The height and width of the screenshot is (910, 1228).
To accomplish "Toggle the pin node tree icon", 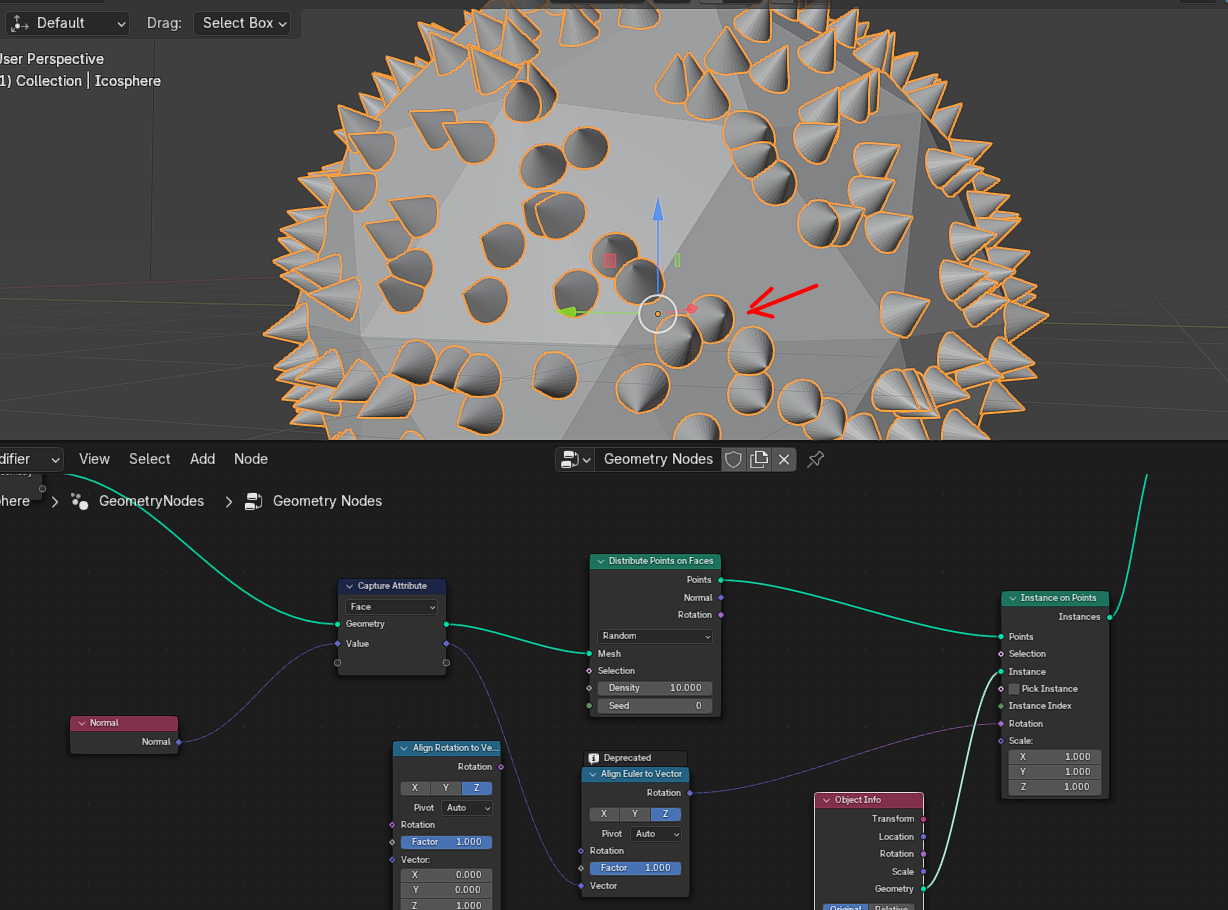I will tap(816, 459).
